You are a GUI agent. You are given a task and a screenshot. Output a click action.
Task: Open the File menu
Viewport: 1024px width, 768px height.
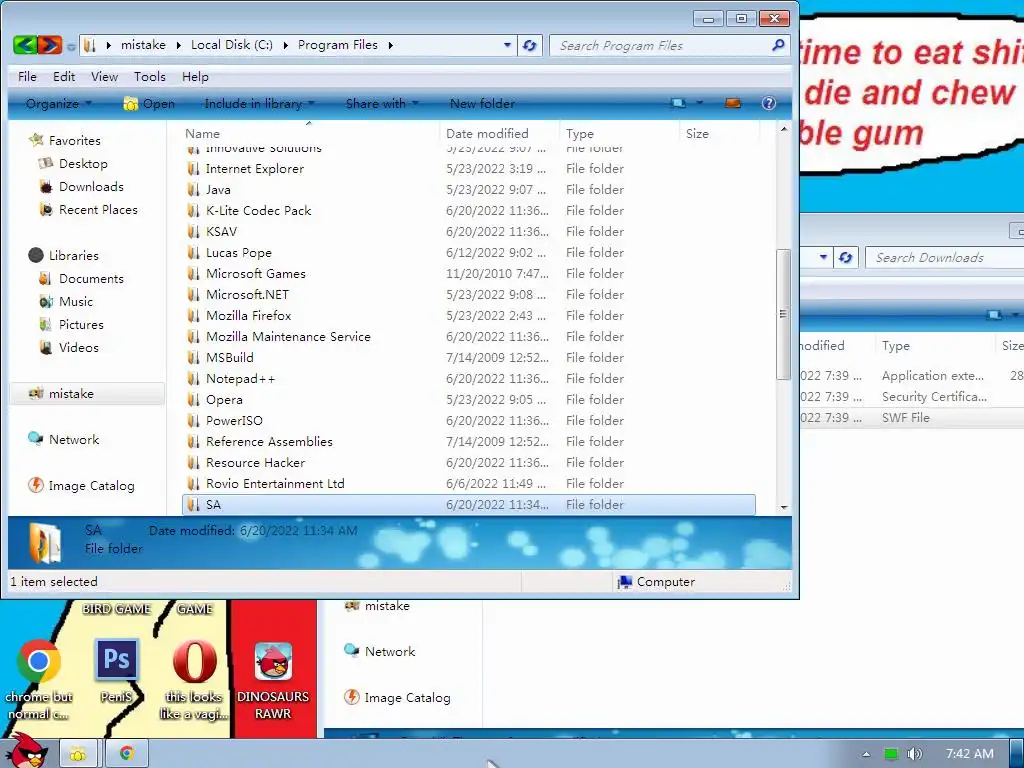point(27,76)
